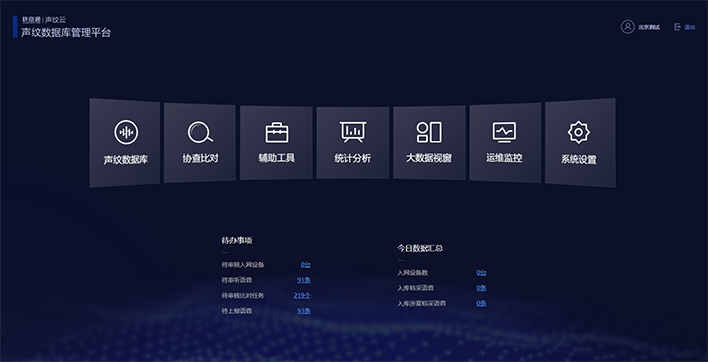The height and width of the screenshot is (362, 708).
Task: Open the 辅助工具 toolbox icon tile
Action: tap(276, 143)
